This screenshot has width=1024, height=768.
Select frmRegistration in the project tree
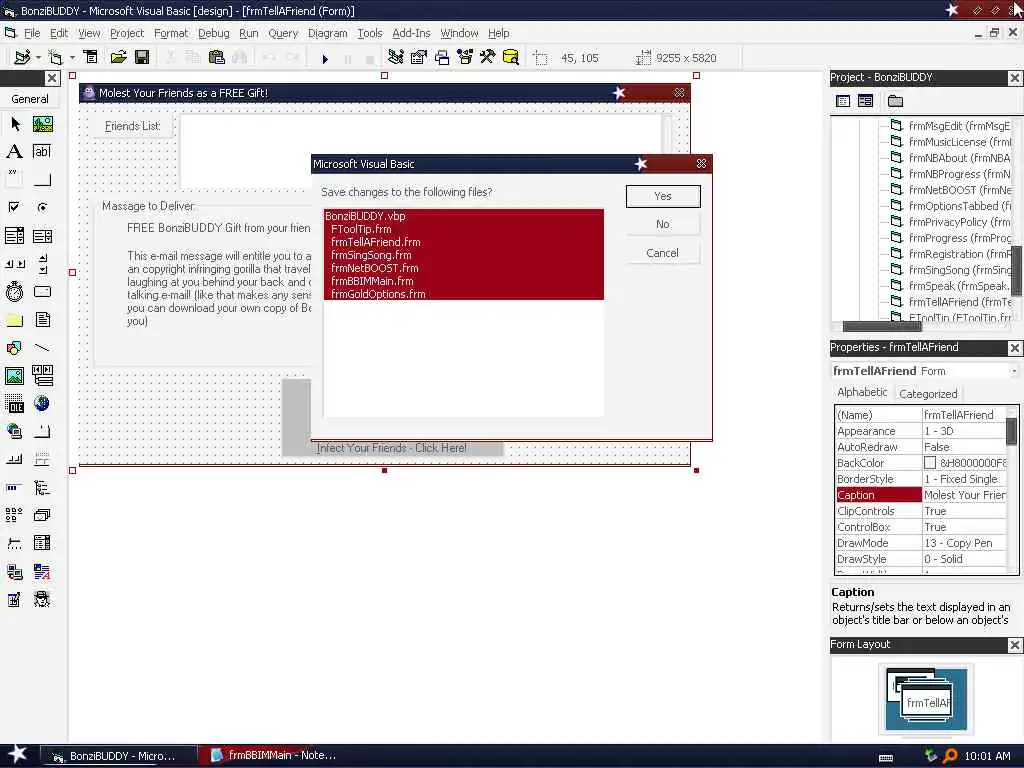point(952,254)
